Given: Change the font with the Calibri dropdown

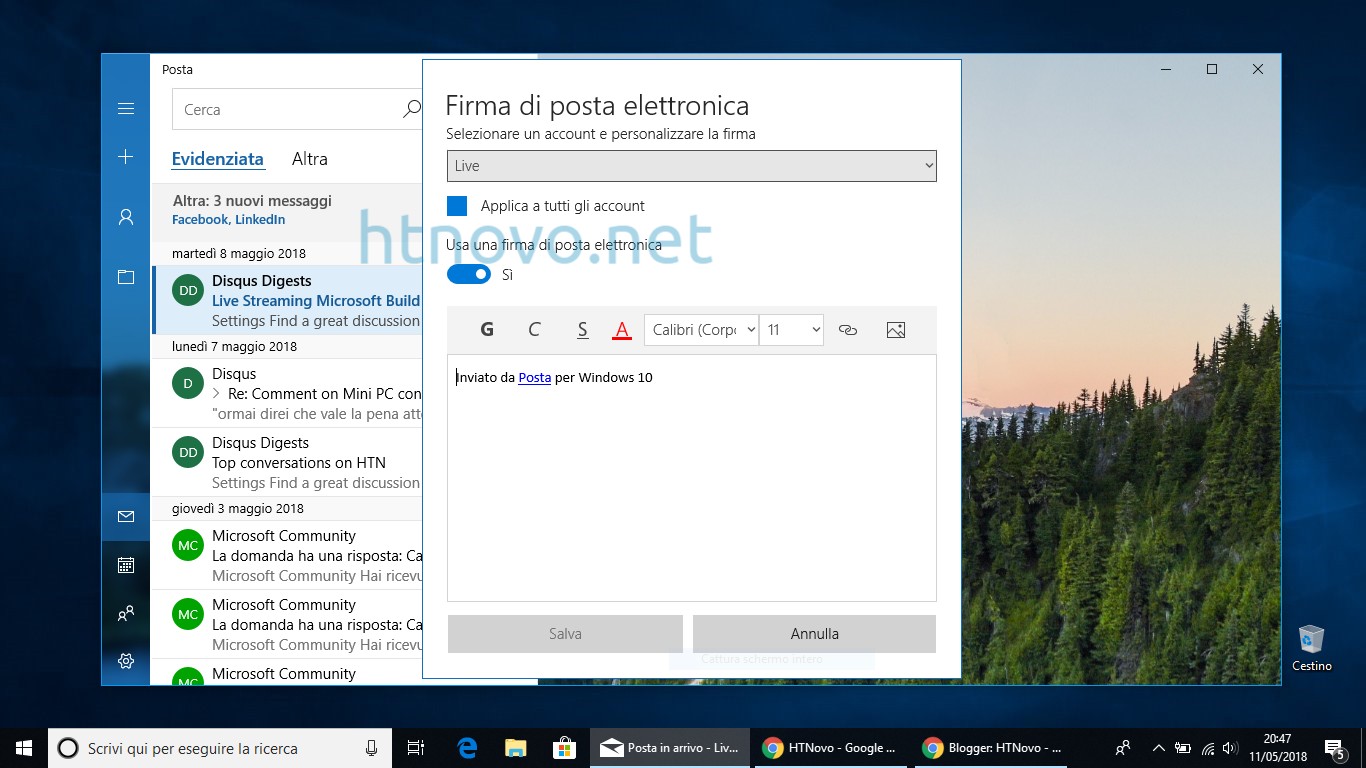Looking at the screenshot, I should (700, 329).
